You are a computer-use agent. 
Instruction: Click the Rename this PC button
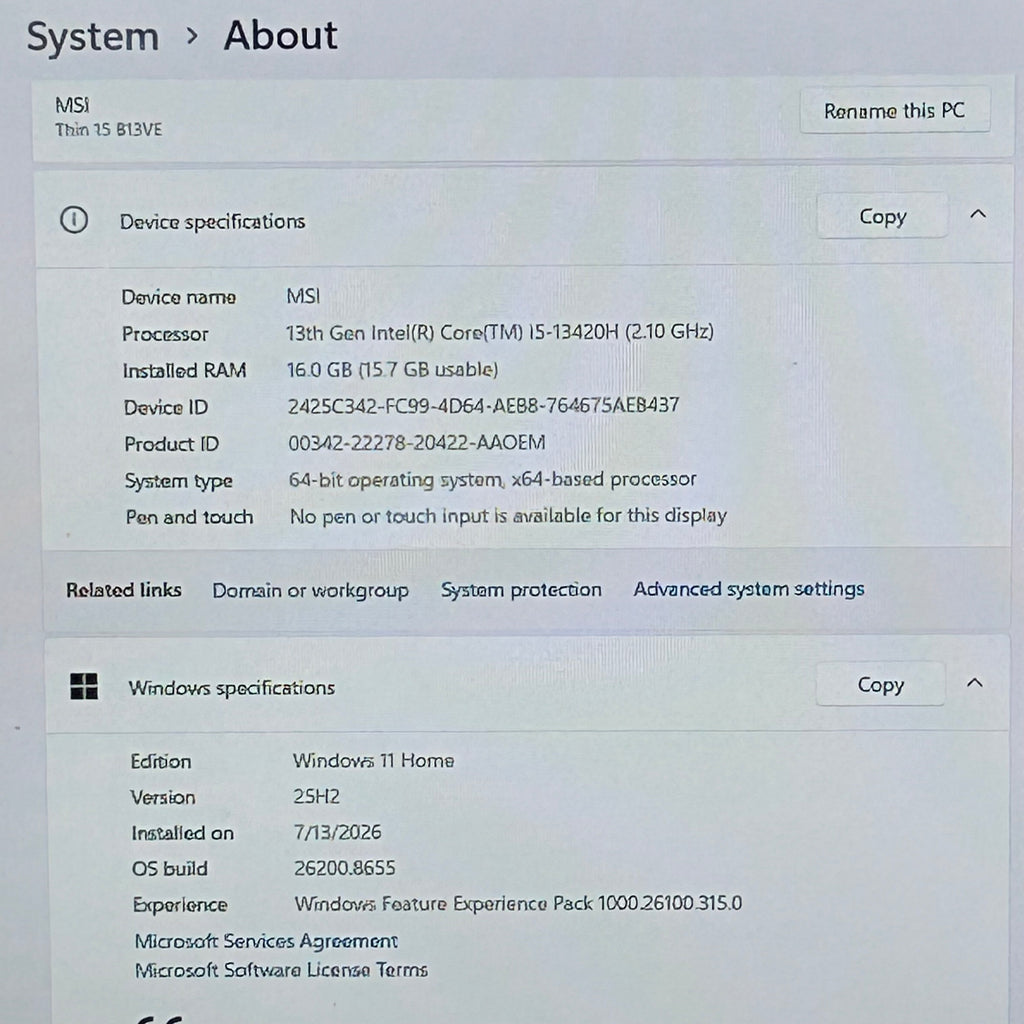(x=895, y=110)
